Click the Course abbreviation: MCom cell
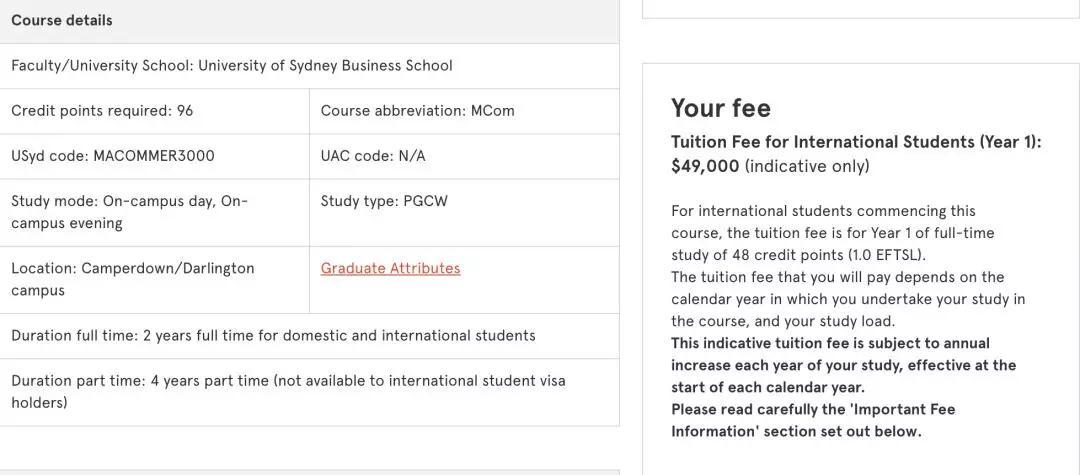Image resolution: width=1080 pixels, height=475 pixels. pos(417,111)
